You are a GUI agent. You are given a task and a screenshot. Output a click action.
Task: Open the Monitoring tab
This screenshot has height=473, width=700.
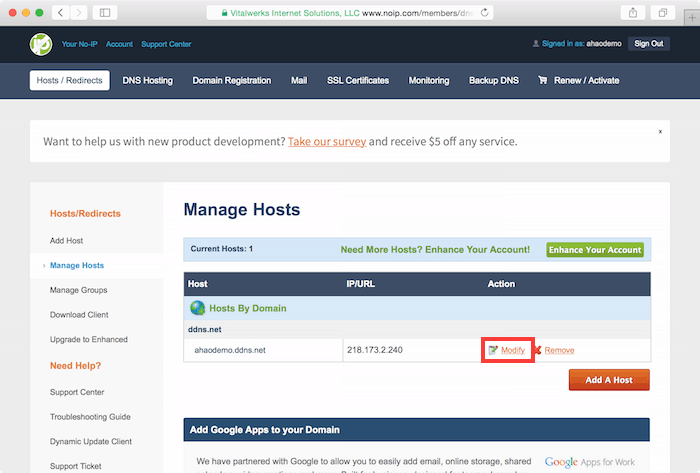point(429,80)
